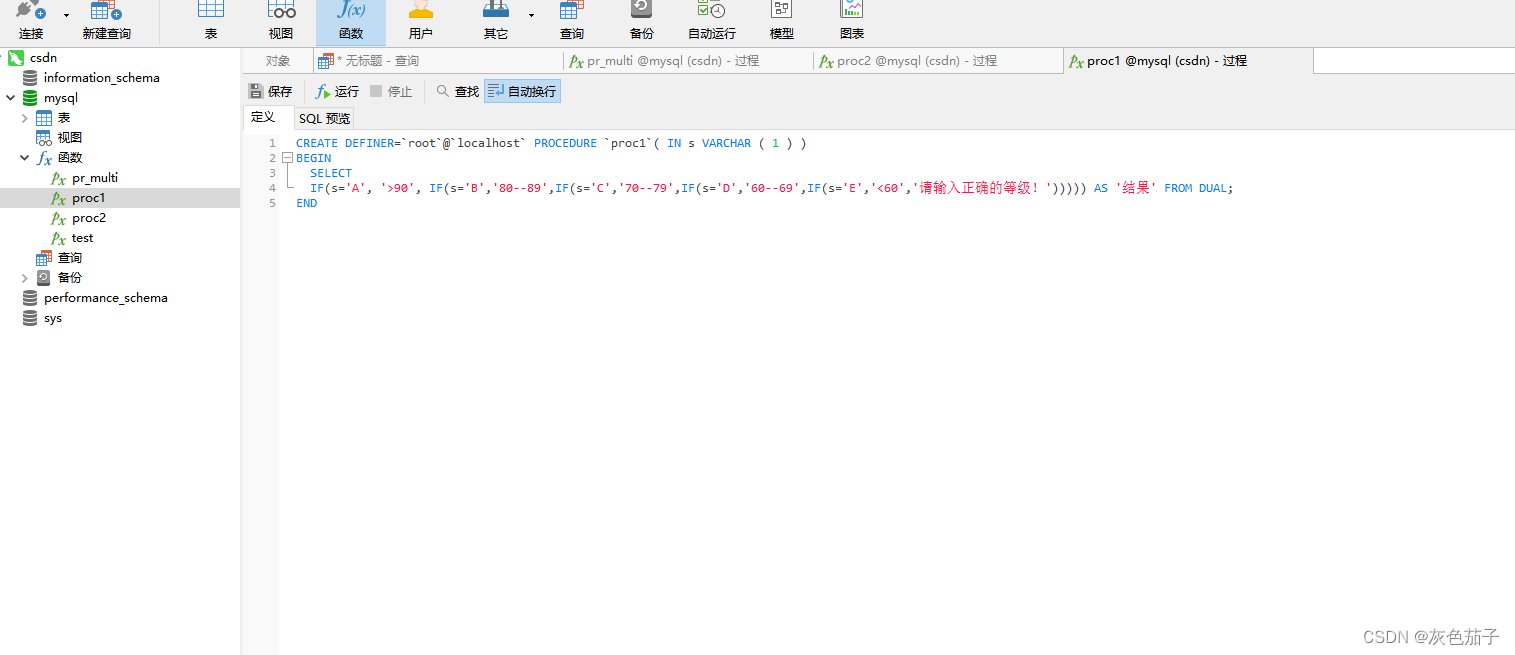Viewport: 1515px width, 655px height.
Task: Switch to the SQL 预览 tab
Action: tap(325, 118)
